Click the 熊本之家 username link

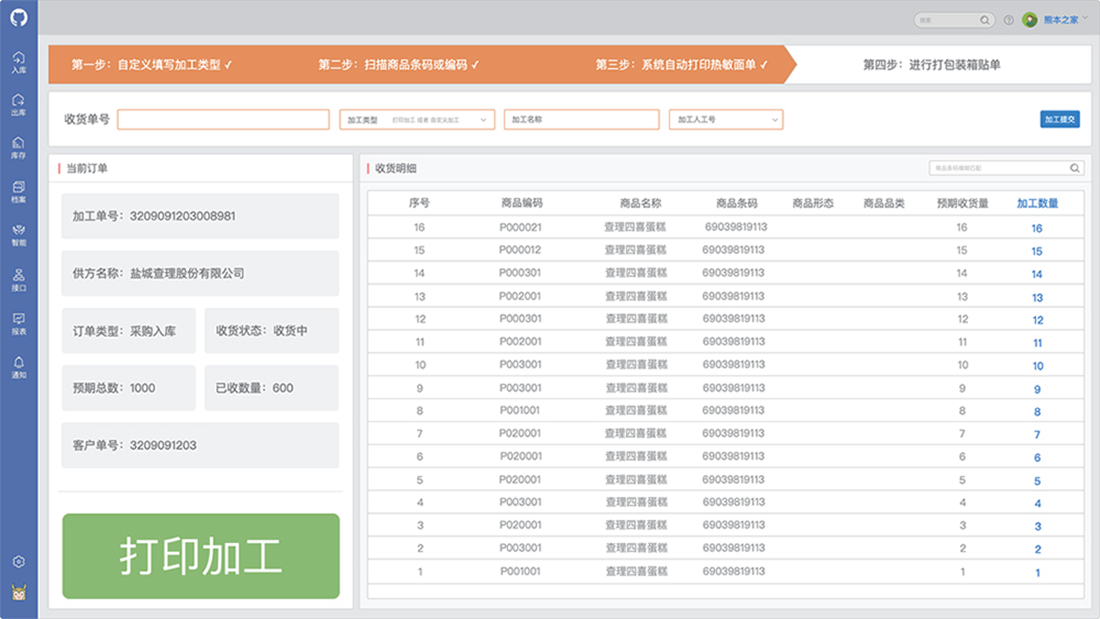click(x=1061, y=20)
